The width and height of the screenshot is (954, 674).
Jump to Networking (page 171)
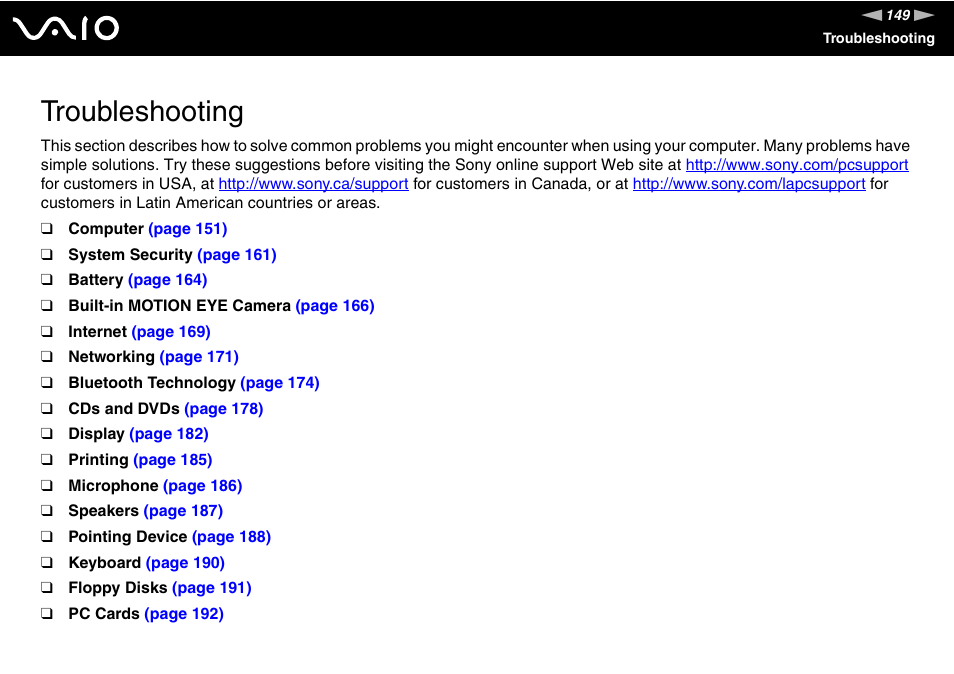tap(199, 357)
